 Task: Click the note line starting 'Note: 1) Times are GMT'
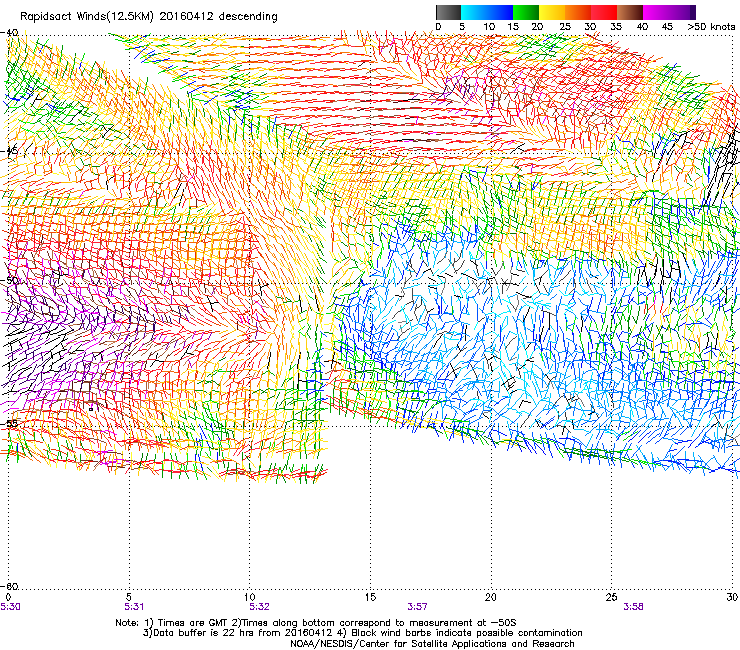coord(316,623)
